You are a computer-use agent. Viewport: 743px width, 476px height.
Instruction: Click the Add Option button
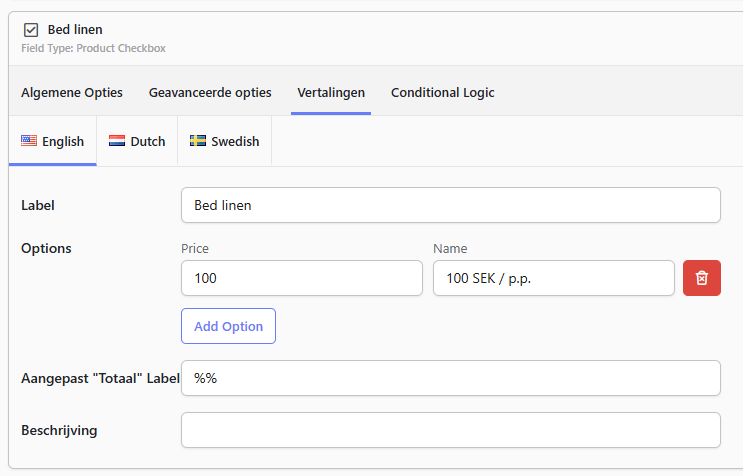point(228,326)
